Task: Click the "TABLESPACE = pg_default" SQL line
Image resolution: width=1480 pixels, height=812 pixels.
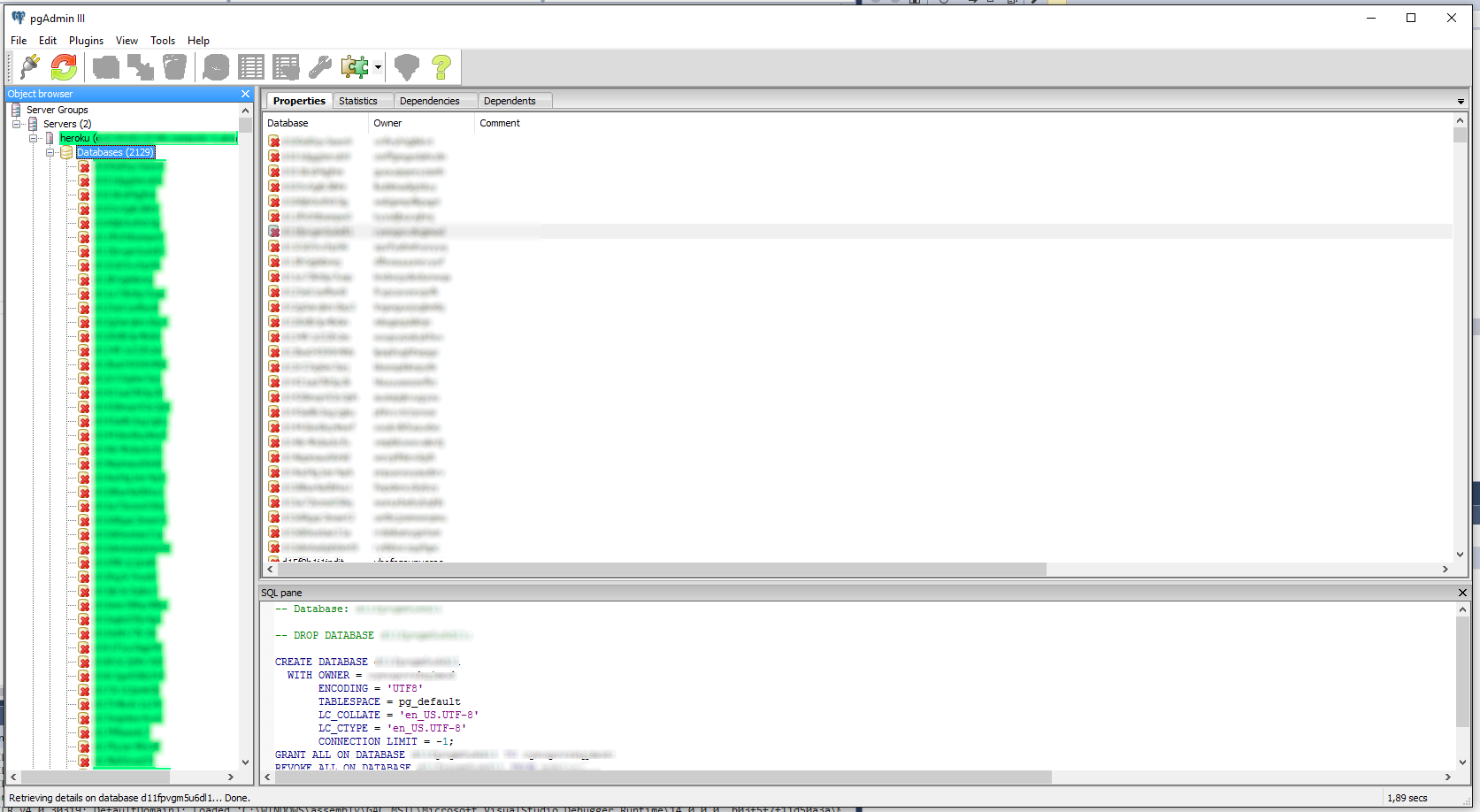Action: pos(389,701)
